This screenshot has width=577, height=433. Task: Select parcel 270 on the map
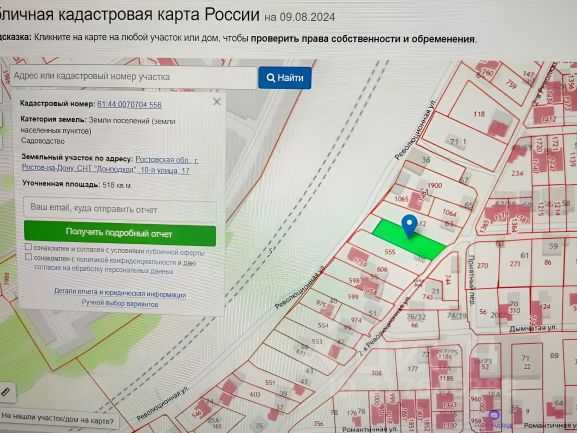coord(482,265)
